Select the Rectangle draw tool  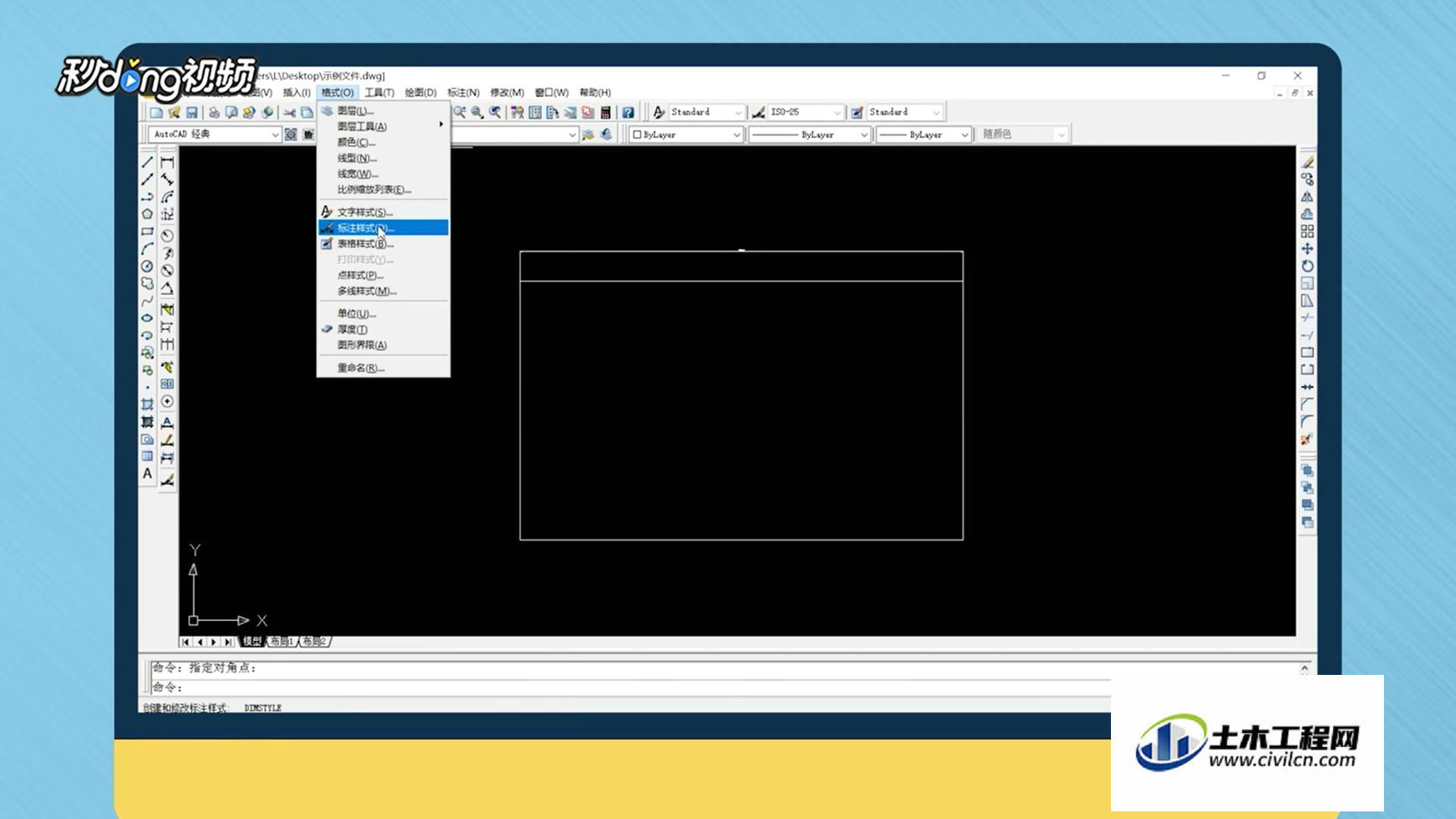pos(147,232)
